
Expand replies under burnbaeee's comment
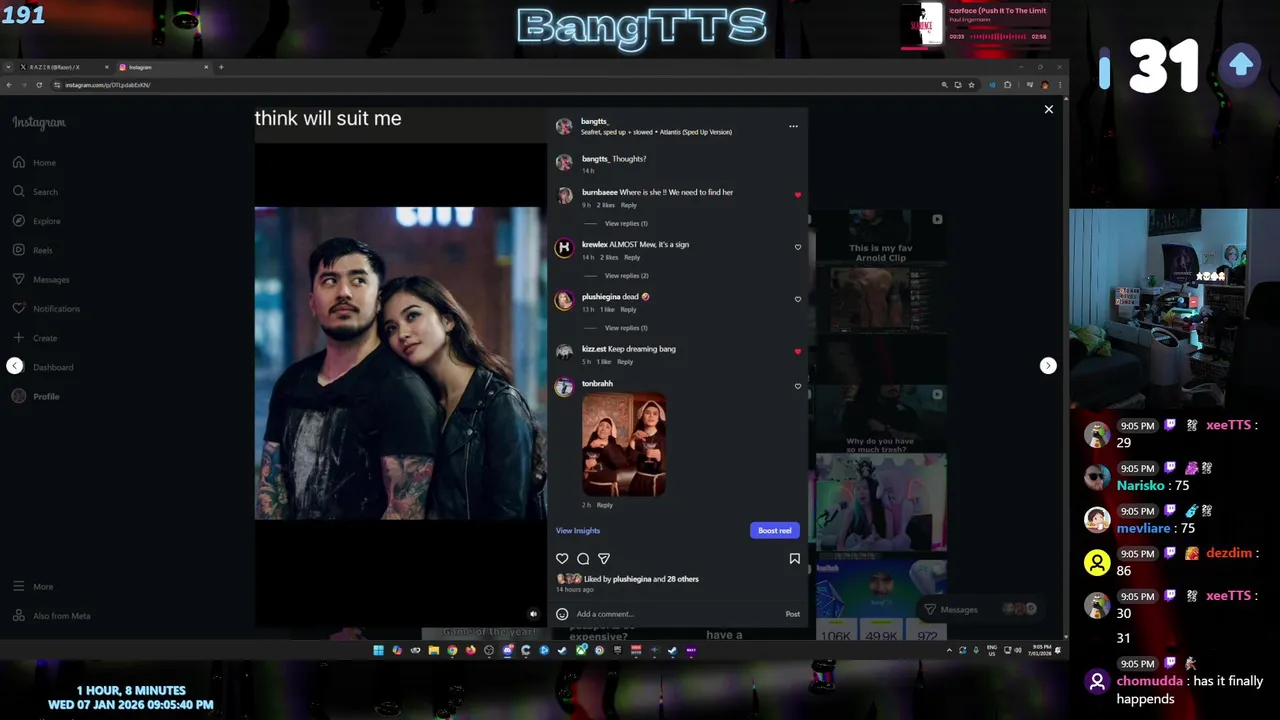tap(626, 223)
